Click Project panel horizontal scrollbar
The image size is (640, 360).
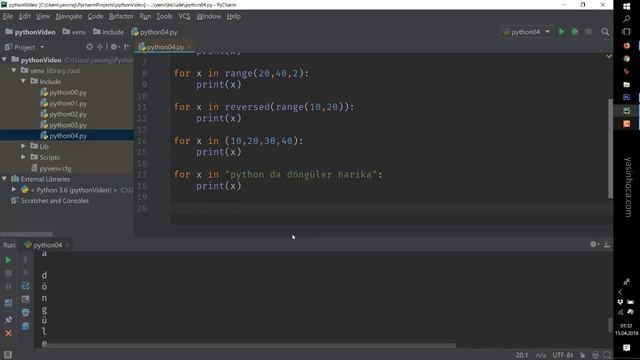tap(27, 234)
